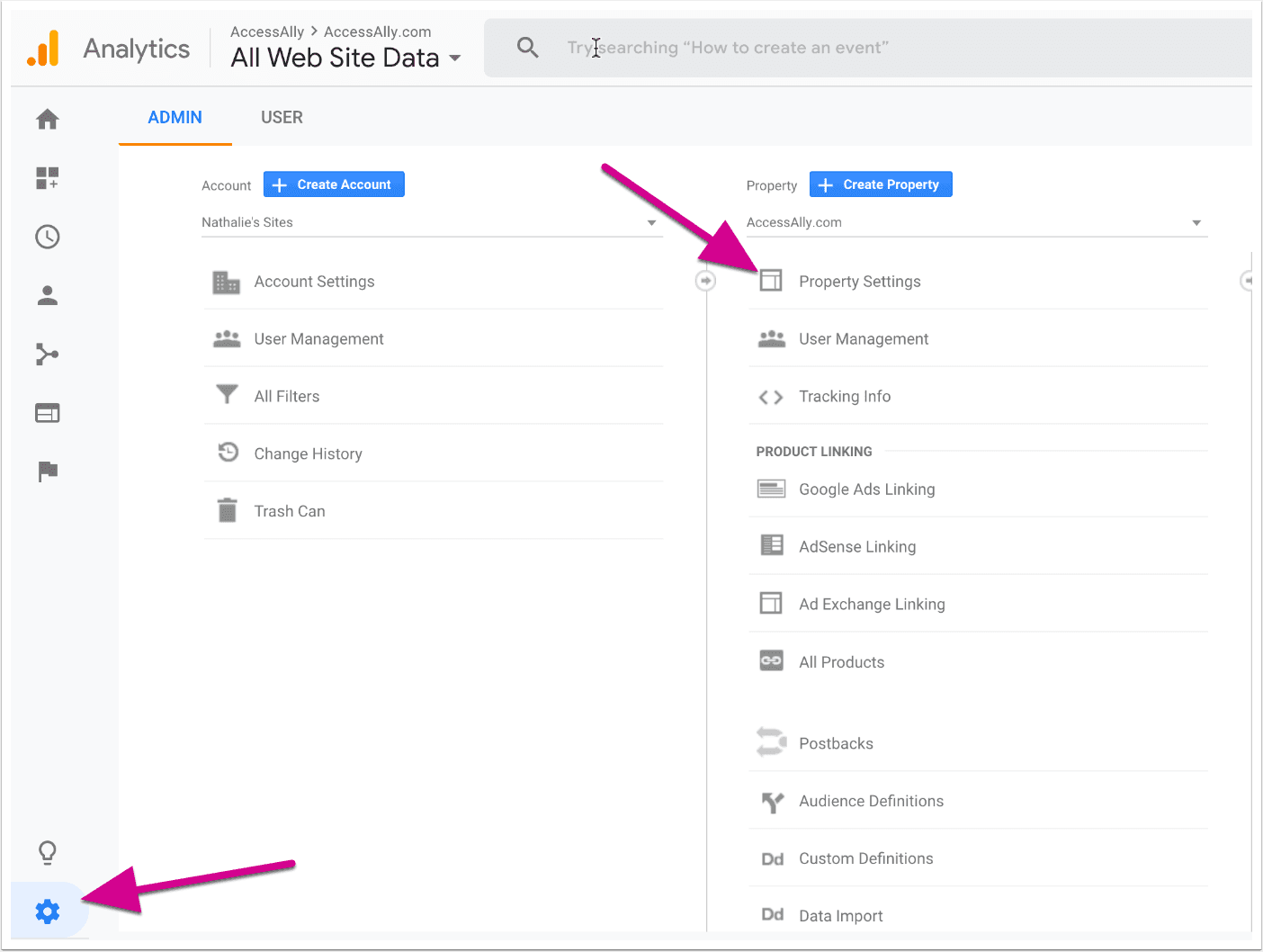Open All Products
Image resolution: width=1263 pixels, height=952 pixels.
pos(842,662)
